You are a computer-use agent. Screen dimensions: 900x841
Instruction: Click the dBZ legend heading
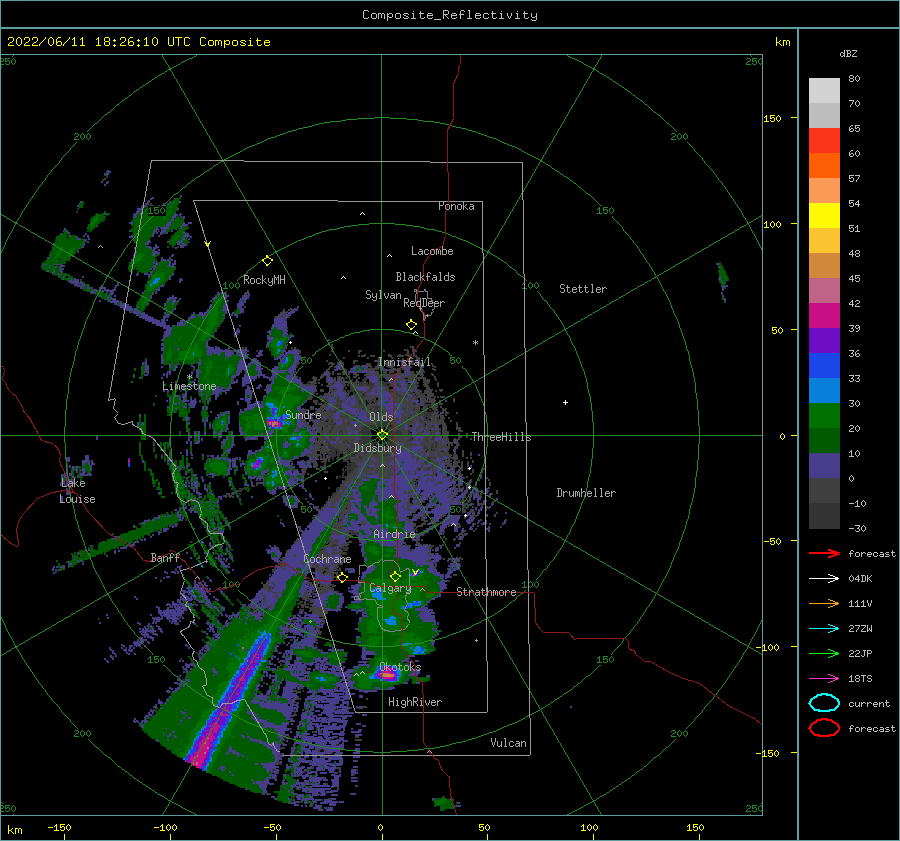coord(848,53)
